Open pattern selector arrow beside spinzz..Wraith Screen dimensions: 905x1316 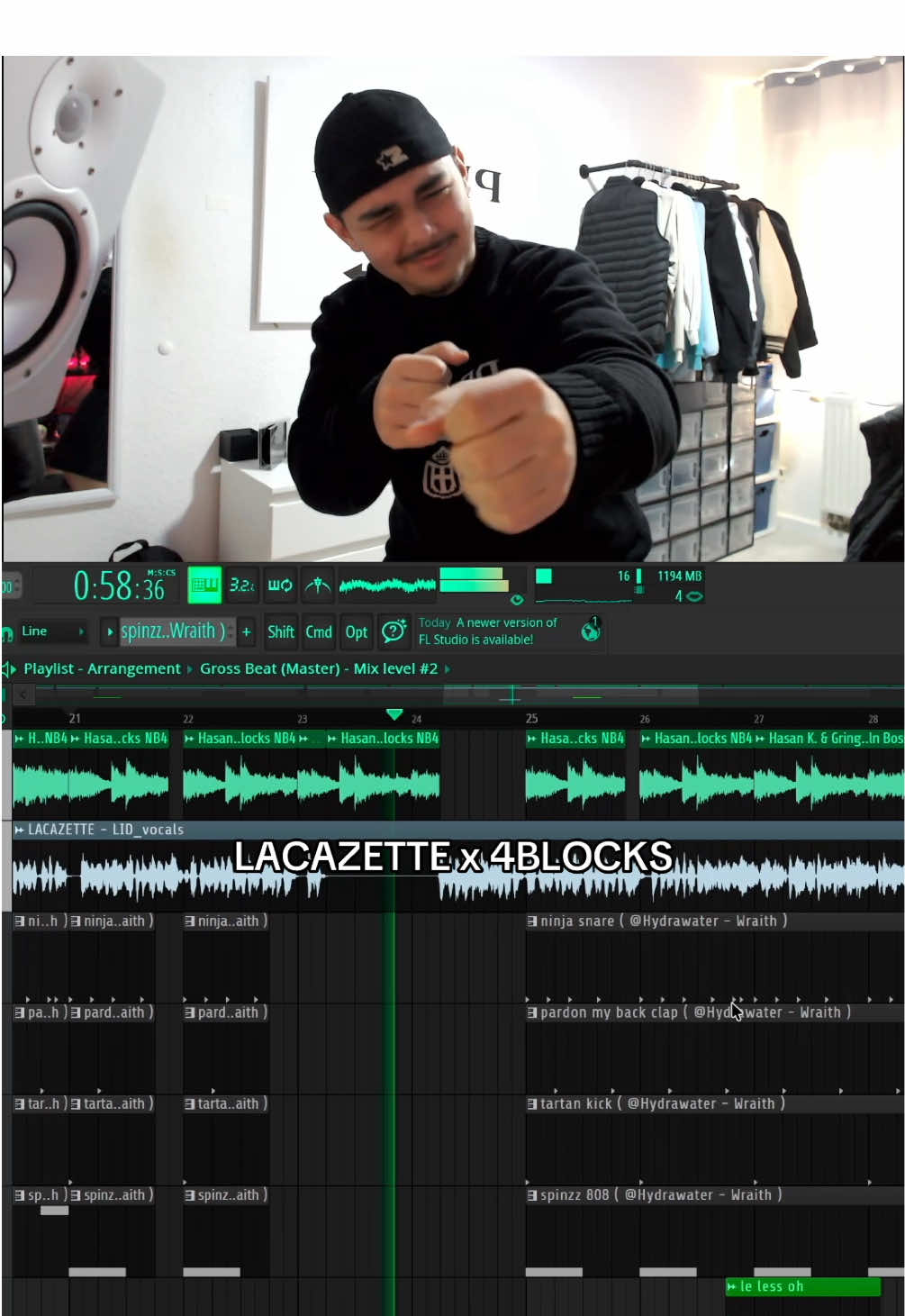pos(111,631)
